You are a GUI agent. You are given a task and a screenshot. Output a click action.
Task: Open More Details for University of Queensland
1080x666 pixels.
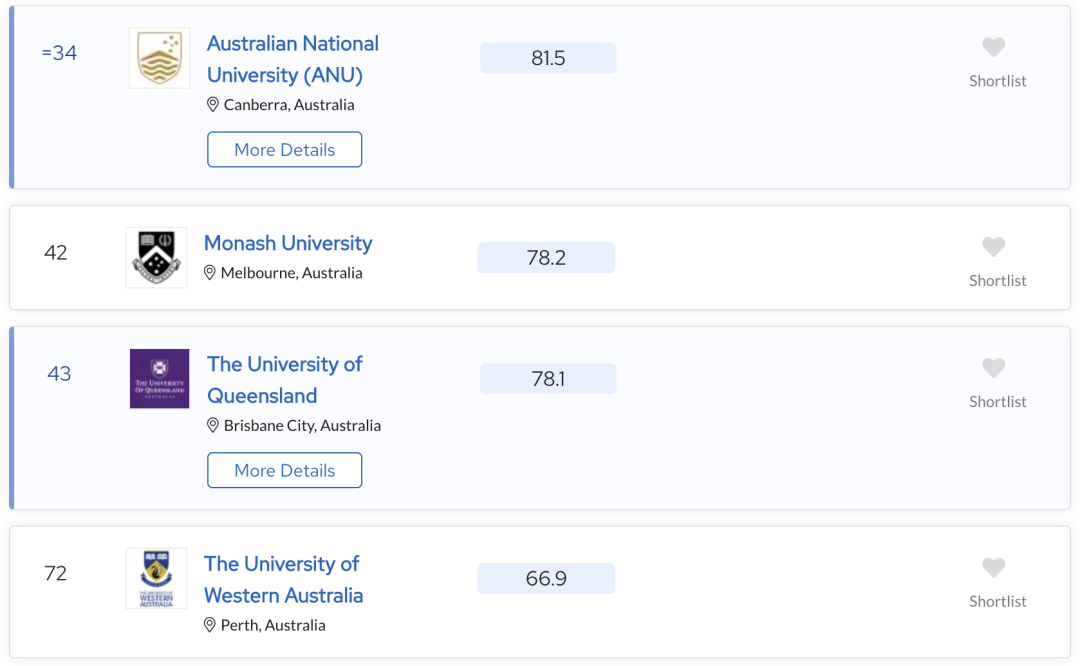click(x=285, y=470)
